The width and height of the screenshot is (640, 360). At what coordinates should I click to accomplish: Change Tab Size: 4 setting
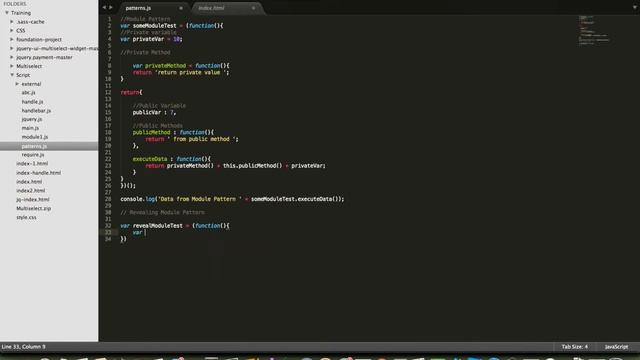click(574, 347)
